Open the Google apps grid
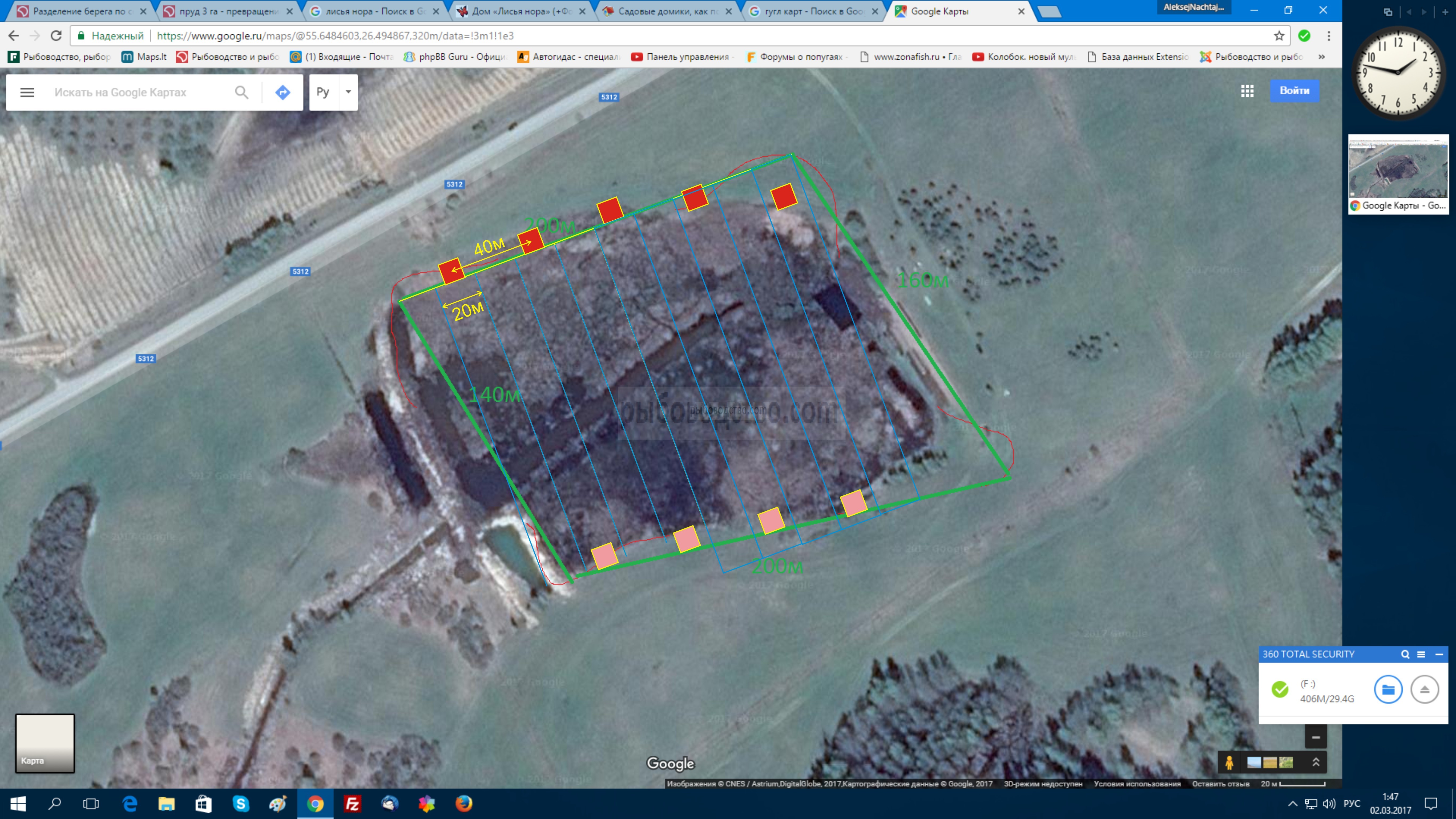The height and width of the screenshot is (819, 1456). point(1247,90)
